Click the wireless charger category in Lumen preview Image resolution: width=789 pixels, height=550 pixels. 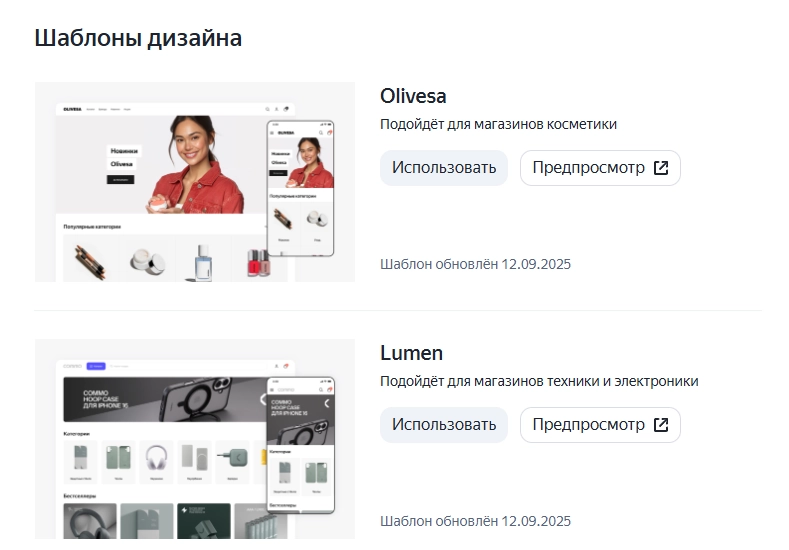coord(232,460)
